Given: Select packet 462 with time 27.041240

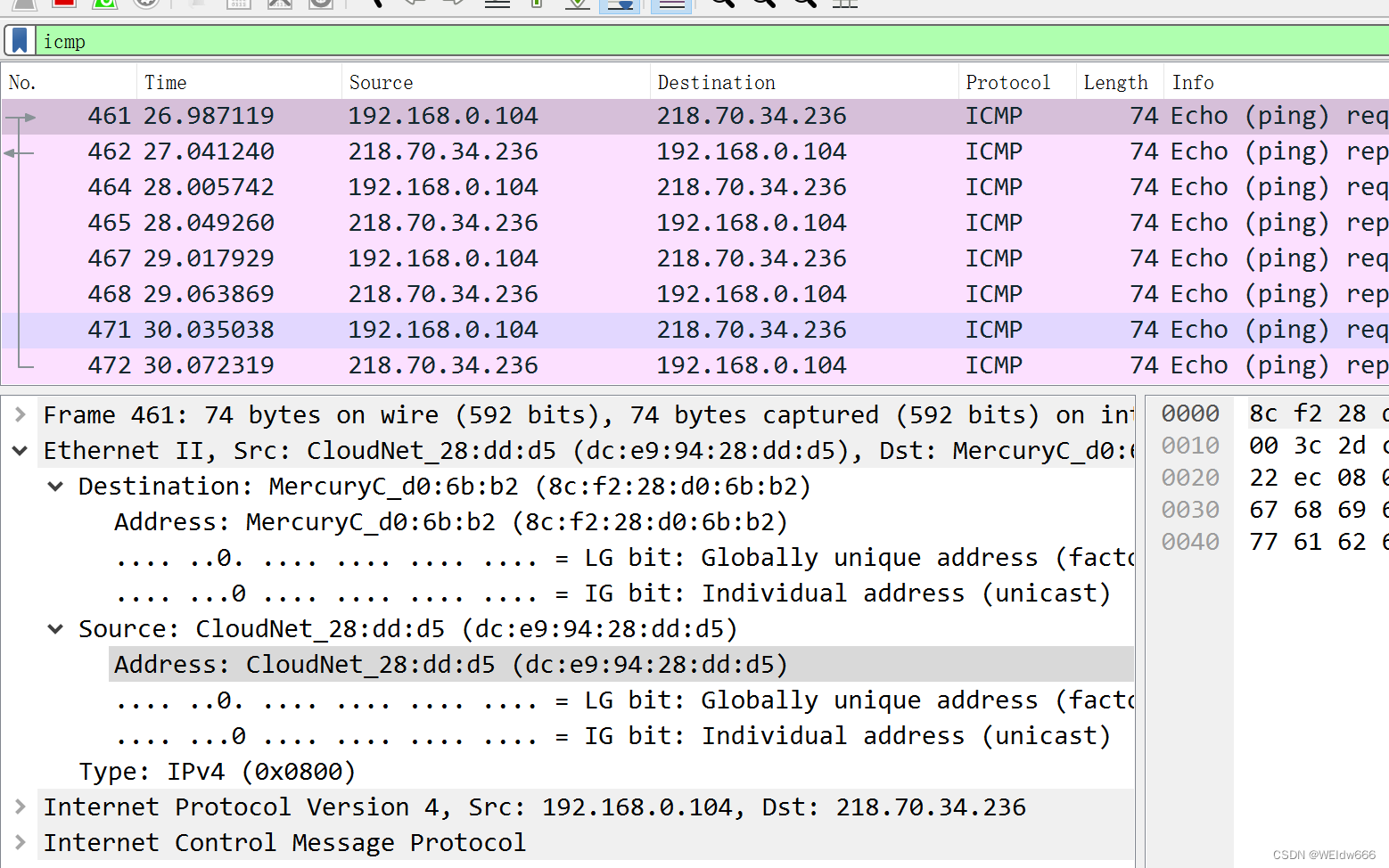Looking at the screenshot, I should [694, 152].
